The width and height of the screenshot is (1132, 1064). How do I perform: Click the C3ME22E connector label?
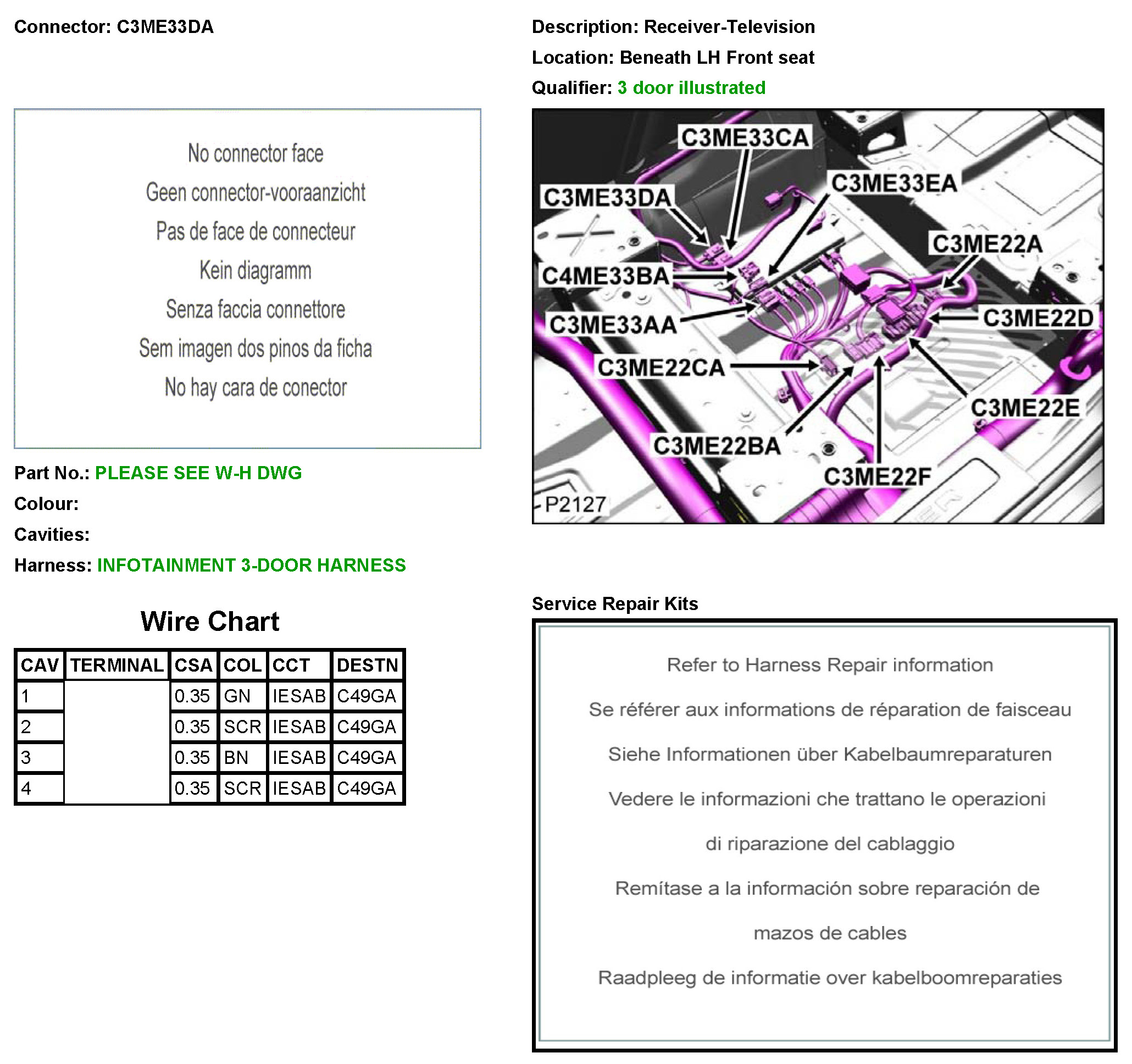coord(1024,408)
